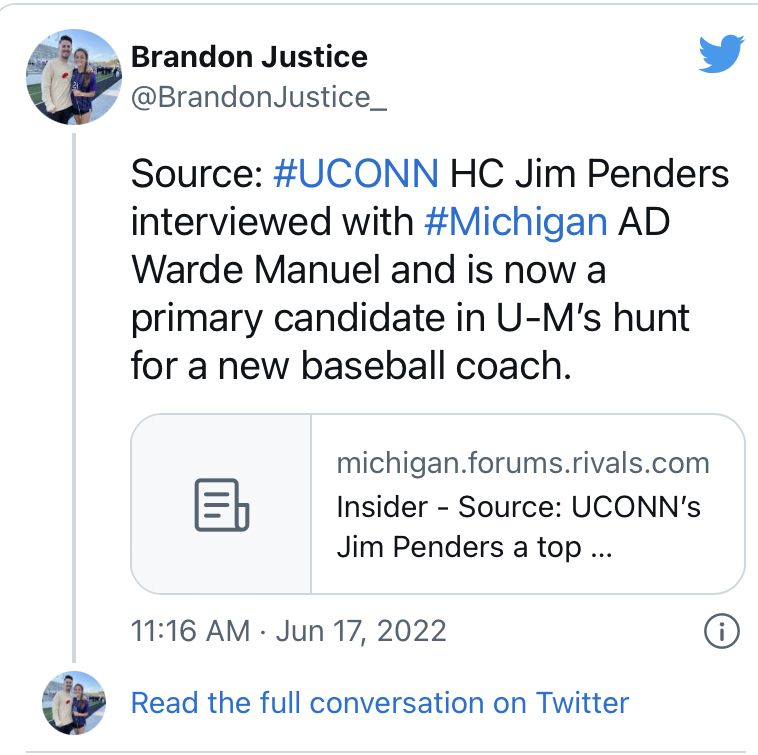Read the full conversation on Twitter

[x=380, y=703]
